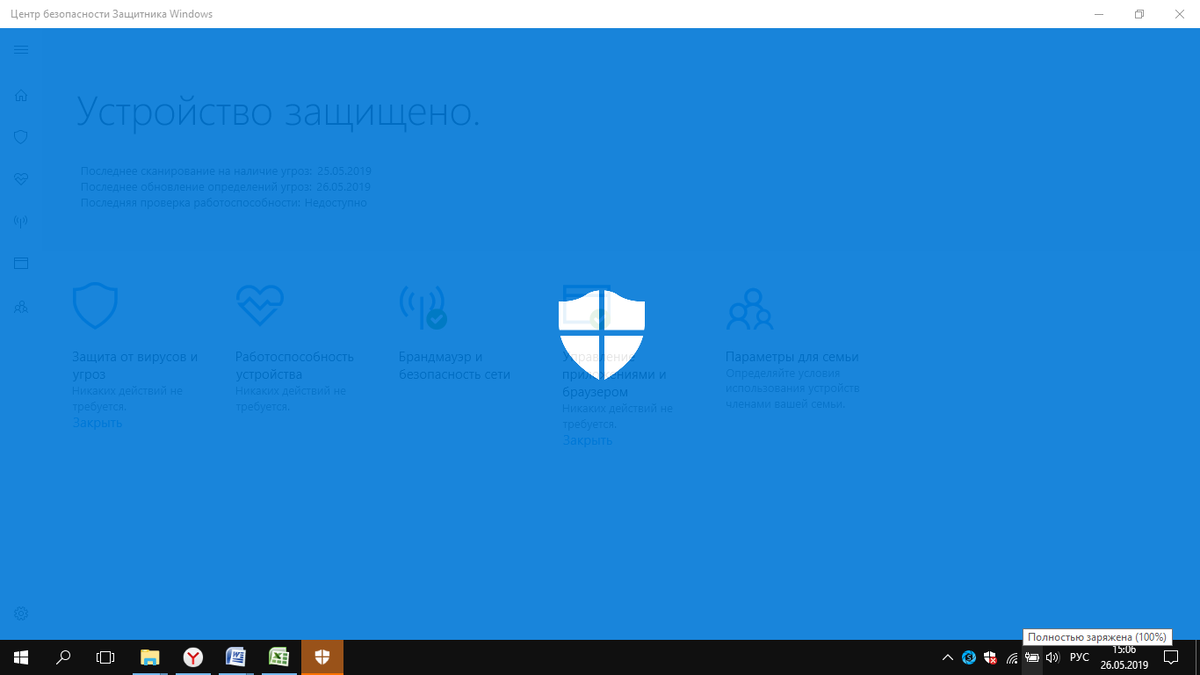1200x675 pixels.
Task: Click the large family people tile icon
Action: 750,309
